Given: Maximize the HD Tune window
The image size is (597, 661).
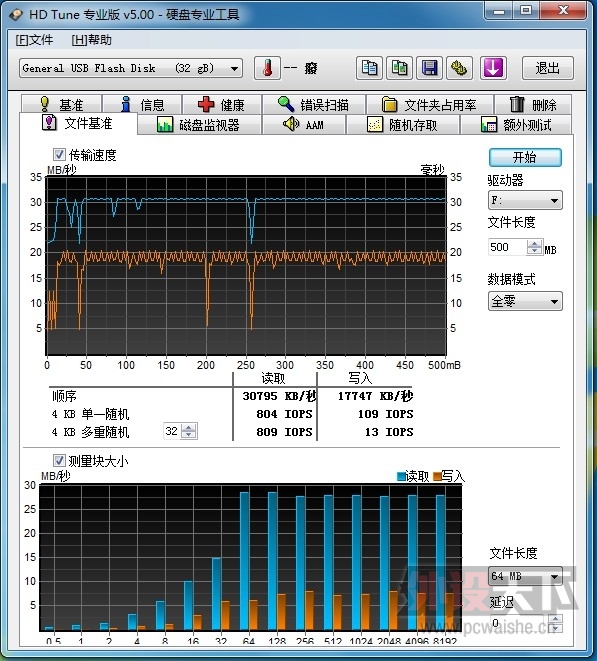Looking at the screenshot, I should pyautogui.click(x=526, y=10).
